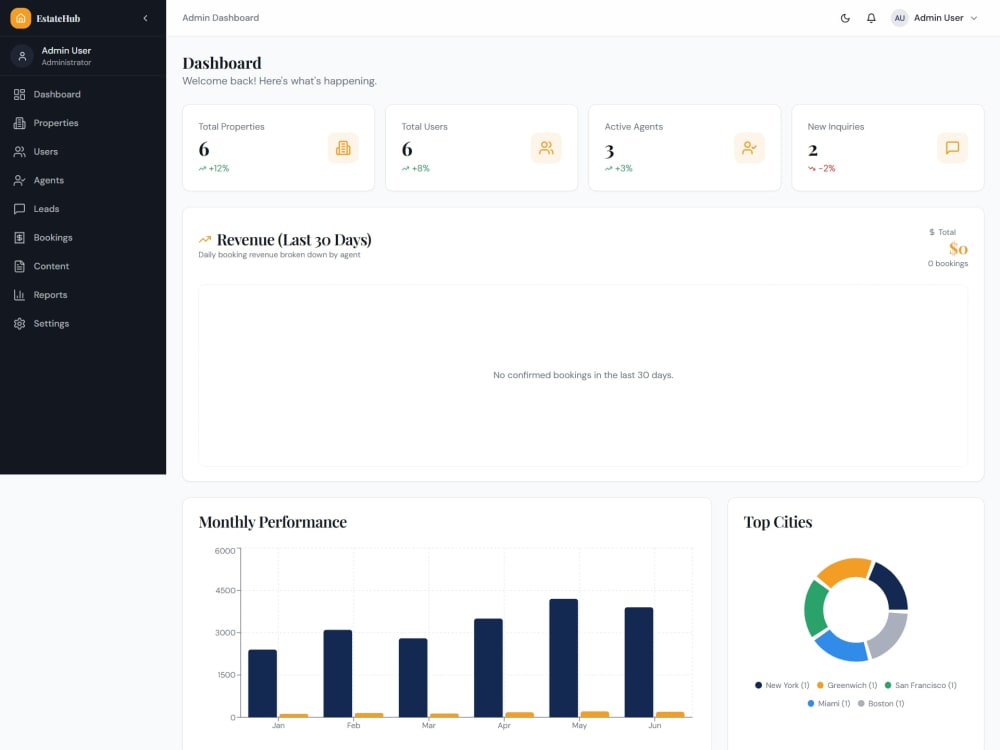
Task: Click the '0 bookings' text
Action: point(948,263)
